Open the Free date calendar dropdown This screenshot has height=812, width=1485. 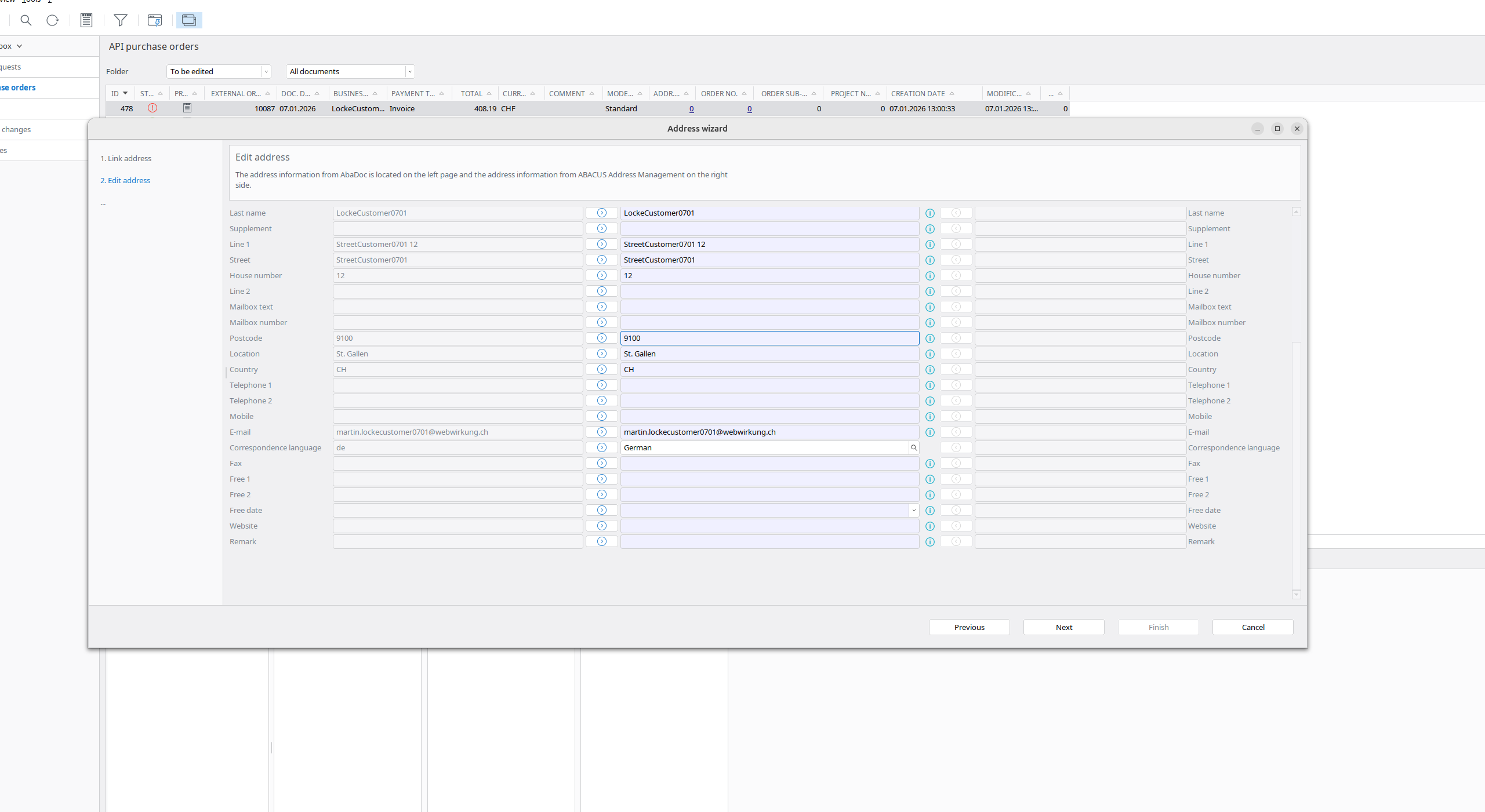click(913, 511)
